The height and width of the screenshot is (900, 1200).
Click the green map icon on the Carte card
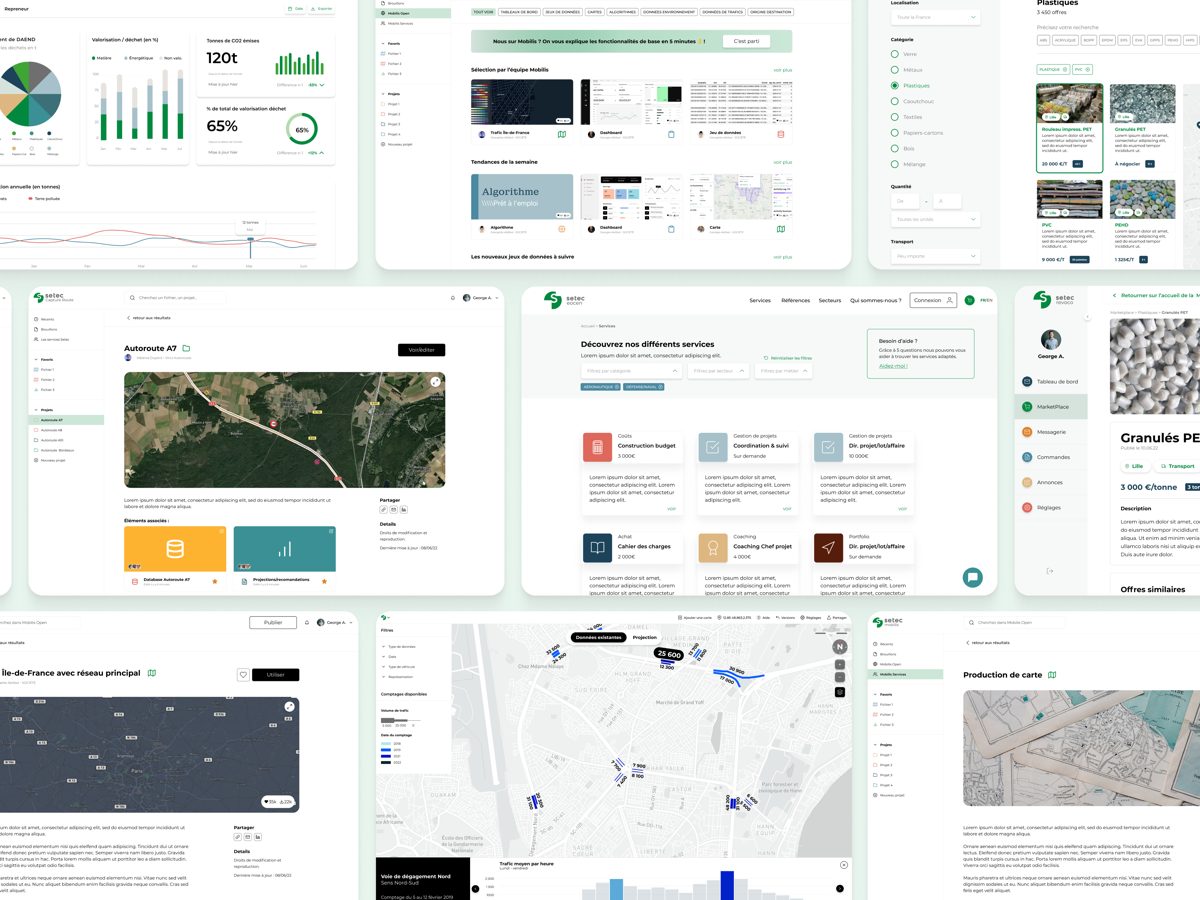[781, 229]
